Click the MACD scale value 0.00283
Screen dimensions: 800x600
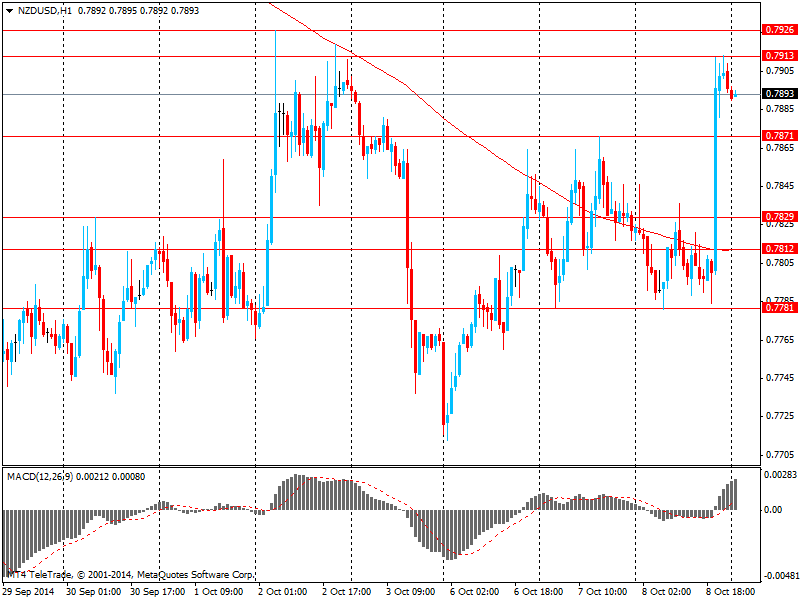(780, 475)
